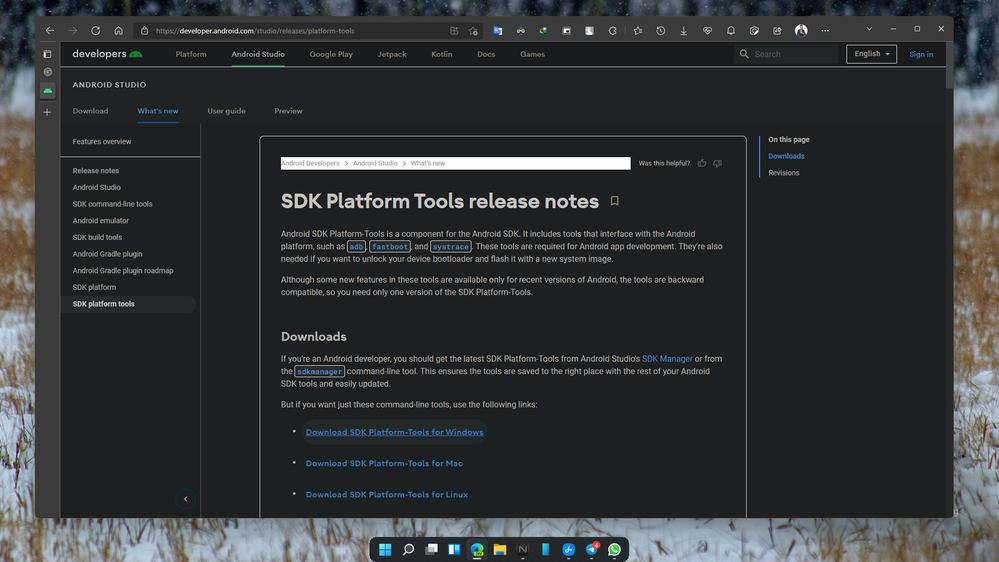Viewport: 999px width, 562px height.
Task: Open SDK command-line tools in sidebar
Action: tap(112, 204)
